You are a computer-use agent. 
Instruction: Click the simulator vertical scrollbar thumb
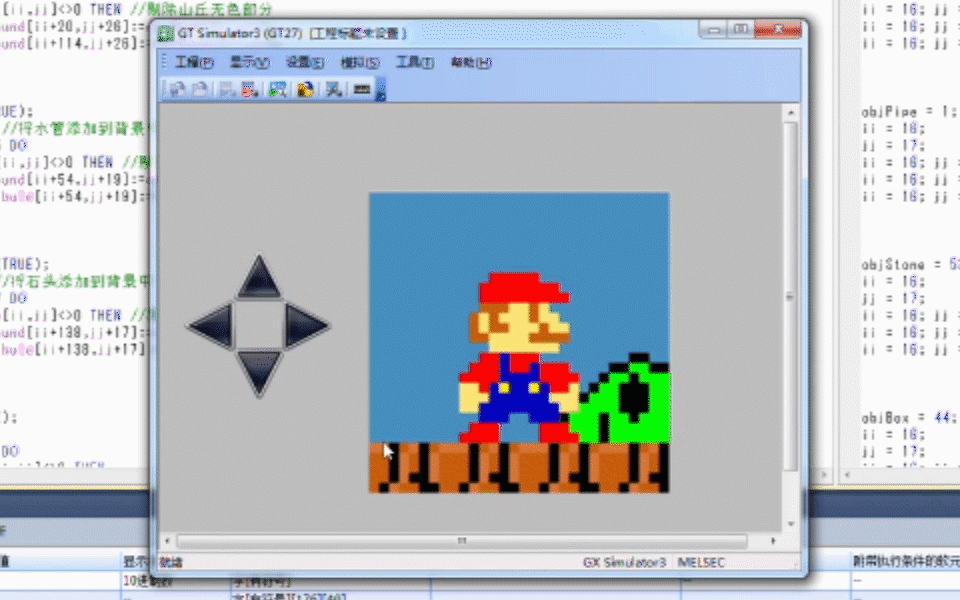click(790, 297)
